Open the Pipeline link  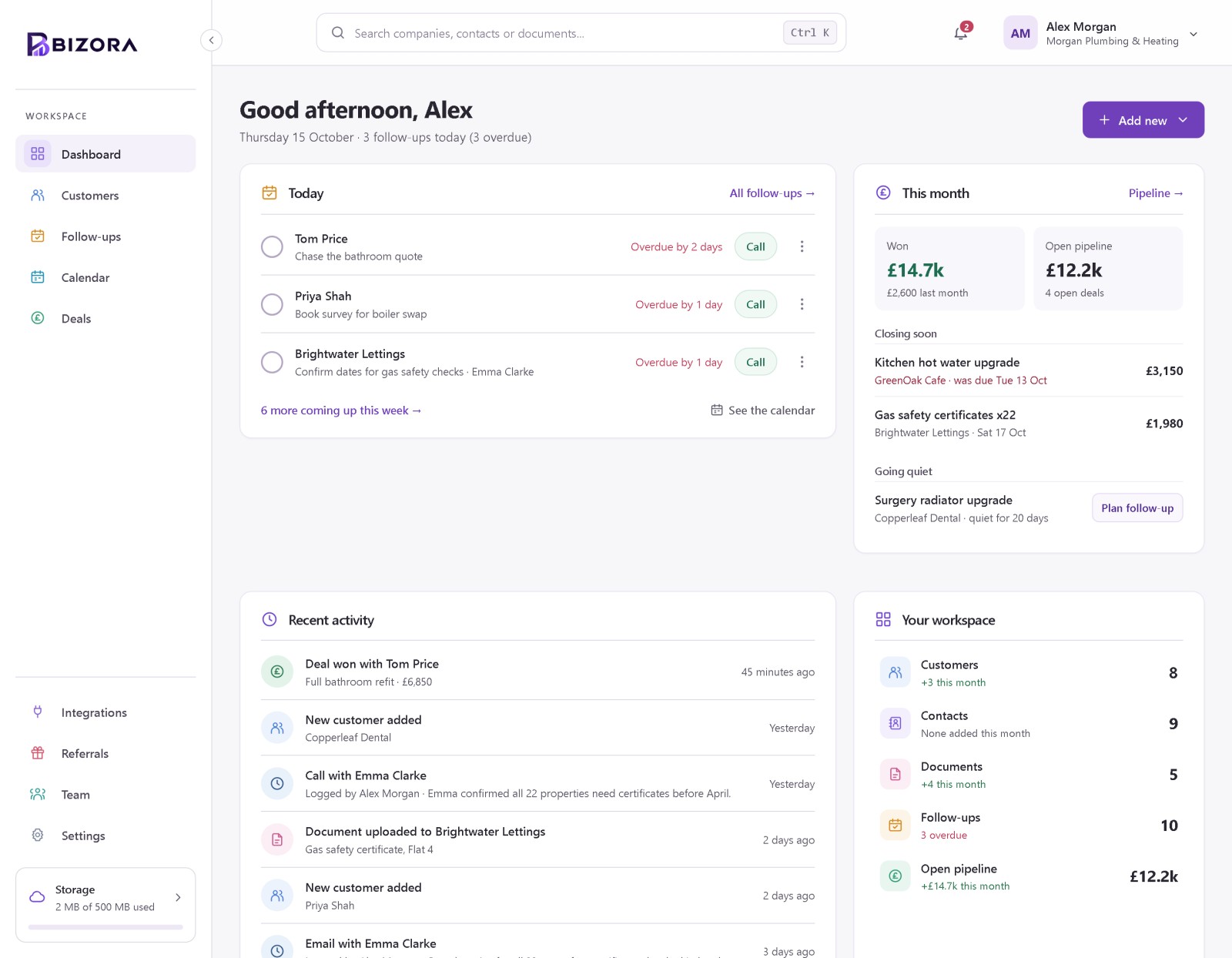[1156, 193]
